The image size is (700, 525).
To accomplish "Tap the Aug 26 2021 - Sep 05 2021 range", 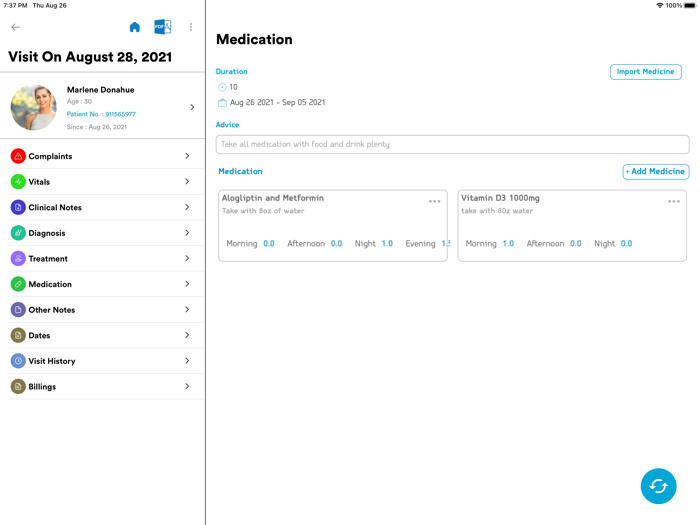I will pyautogui.click(x=277, y=102).
